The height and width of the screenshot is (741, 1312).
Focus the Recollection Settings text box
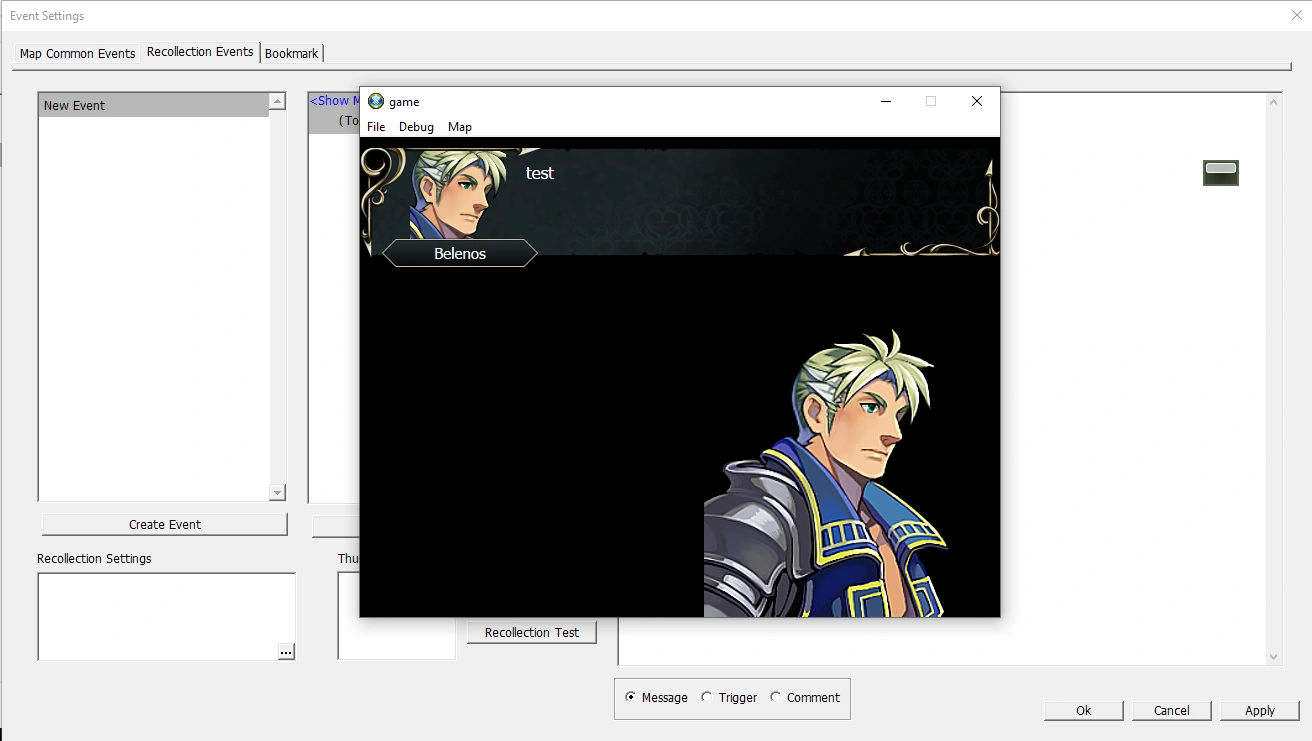click(166, 616)
